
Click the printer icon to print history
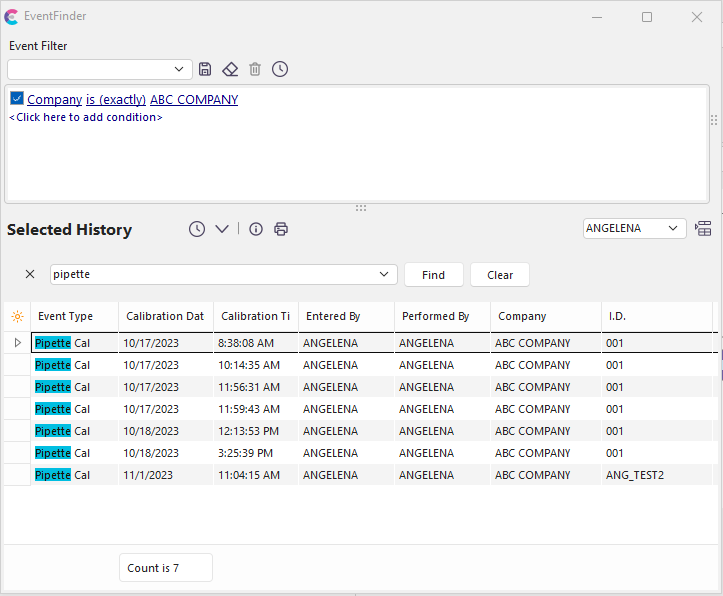point(281,229)
